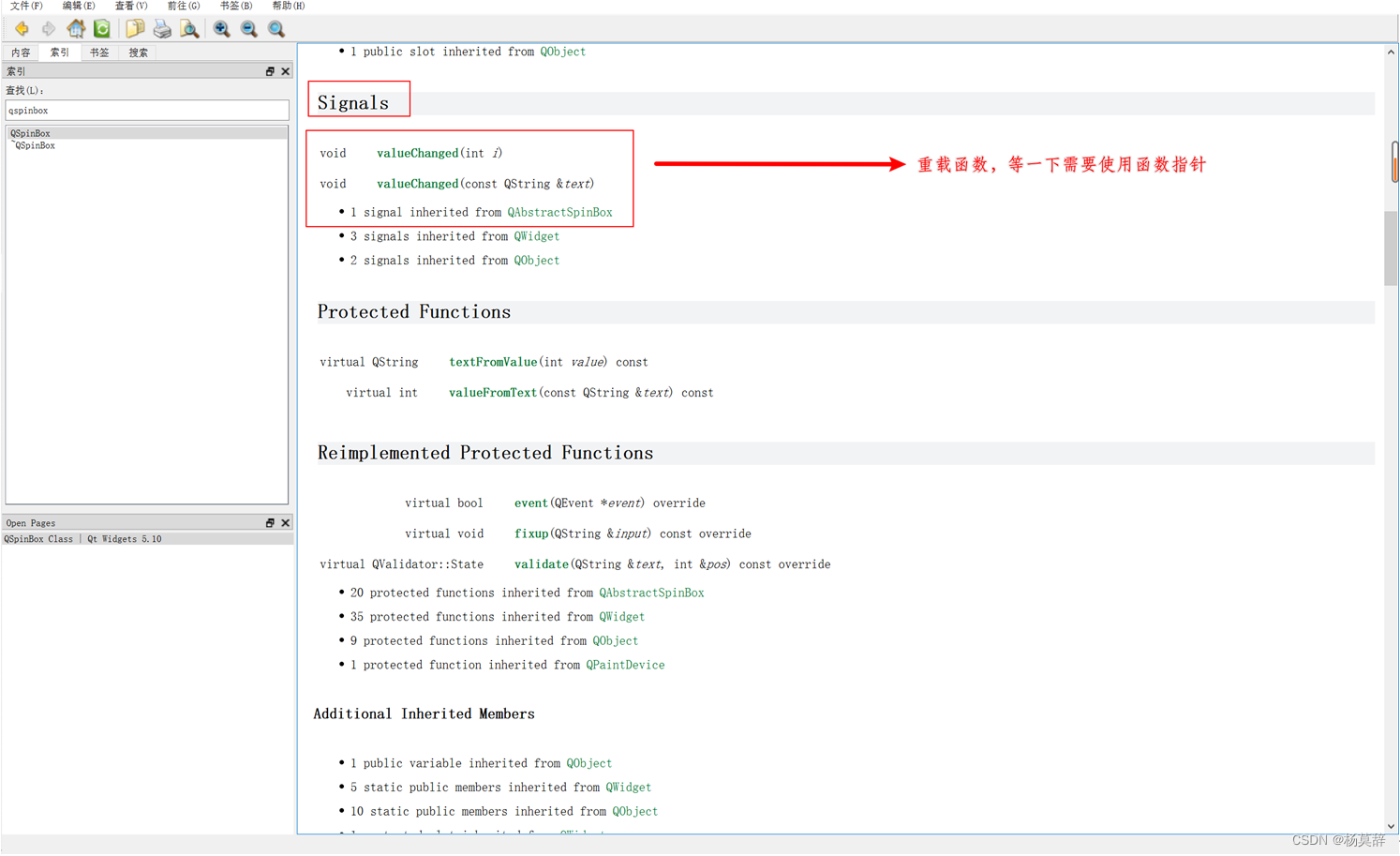Reset zoom to normal size
Viewport: 1400px width, 856px height.
(x=276, y=29)
